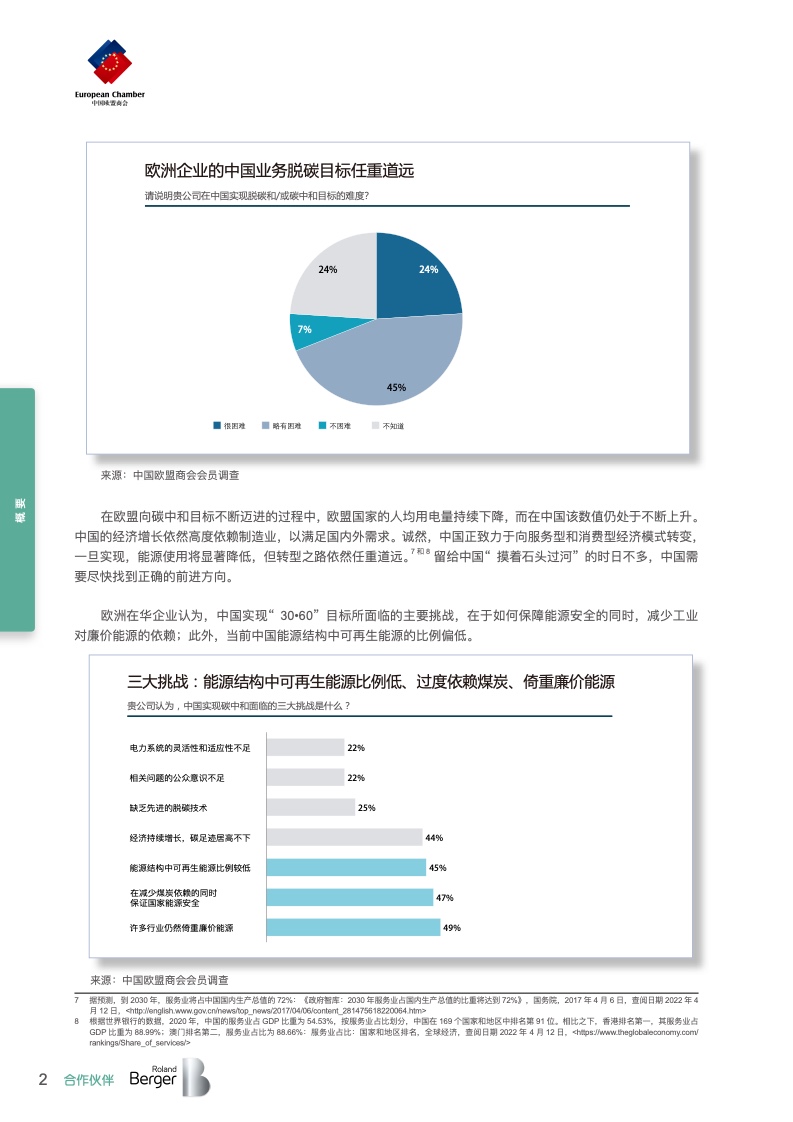Click the footnote 7 和 8 superscript reference
This screenshot has width=793, height=1122.
419,549
